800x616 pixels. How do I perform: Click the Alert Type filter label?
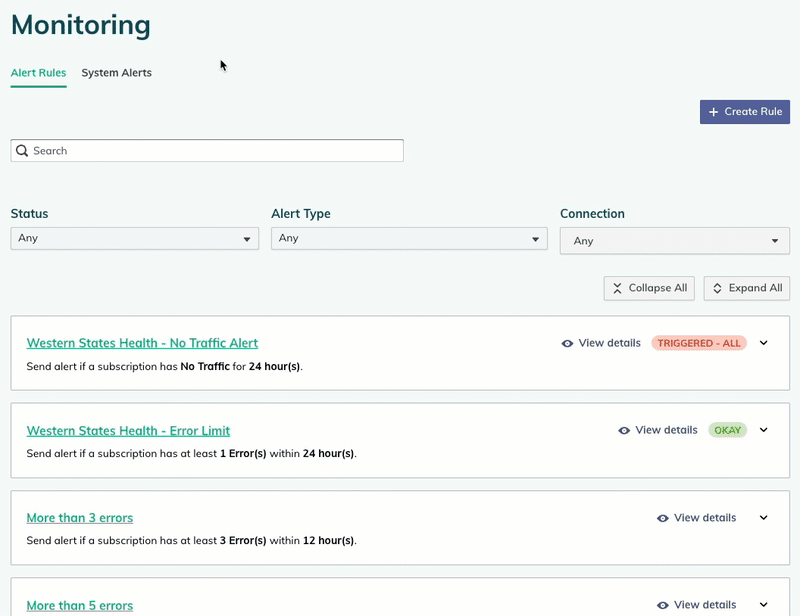(301, 214)
